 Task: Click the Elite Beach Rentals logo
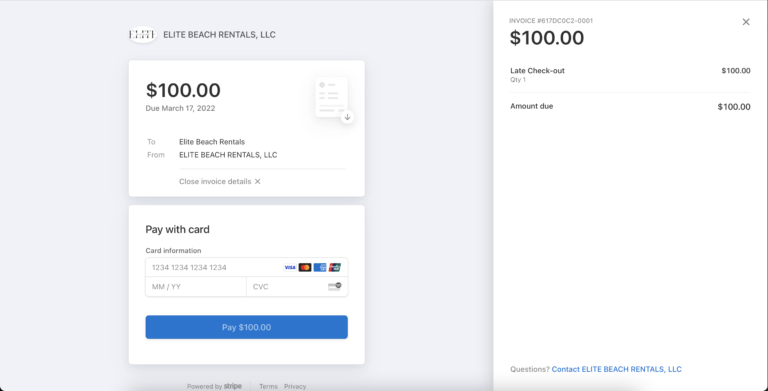(x=143, y=35)
